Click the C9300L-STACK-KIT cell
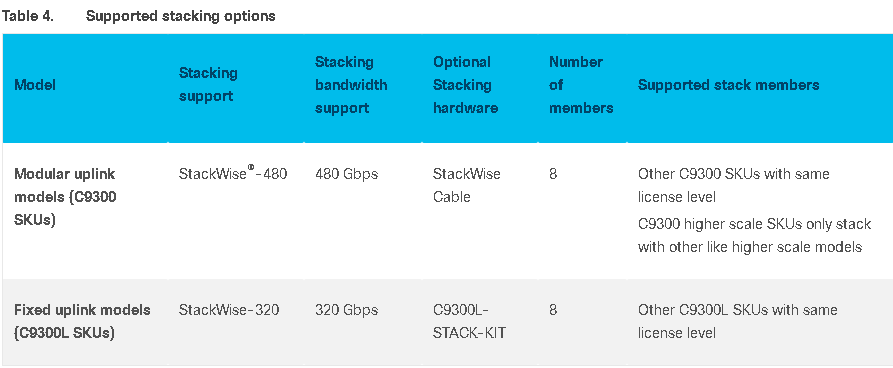Viewport: 893px width, 368px height. coord(469,321)
